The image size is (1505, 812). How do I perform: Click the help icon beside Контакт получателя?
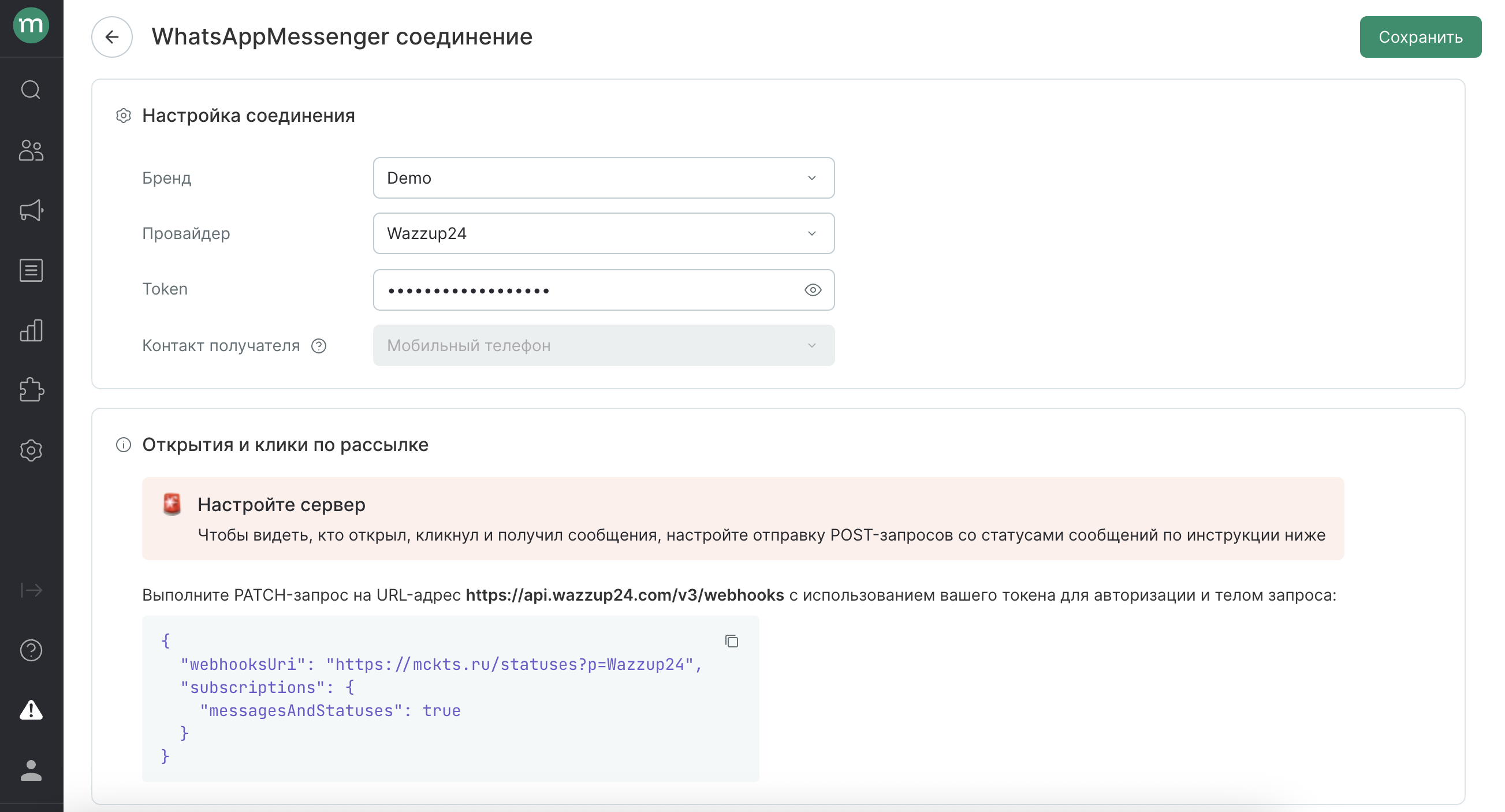(x=318, y=346)
